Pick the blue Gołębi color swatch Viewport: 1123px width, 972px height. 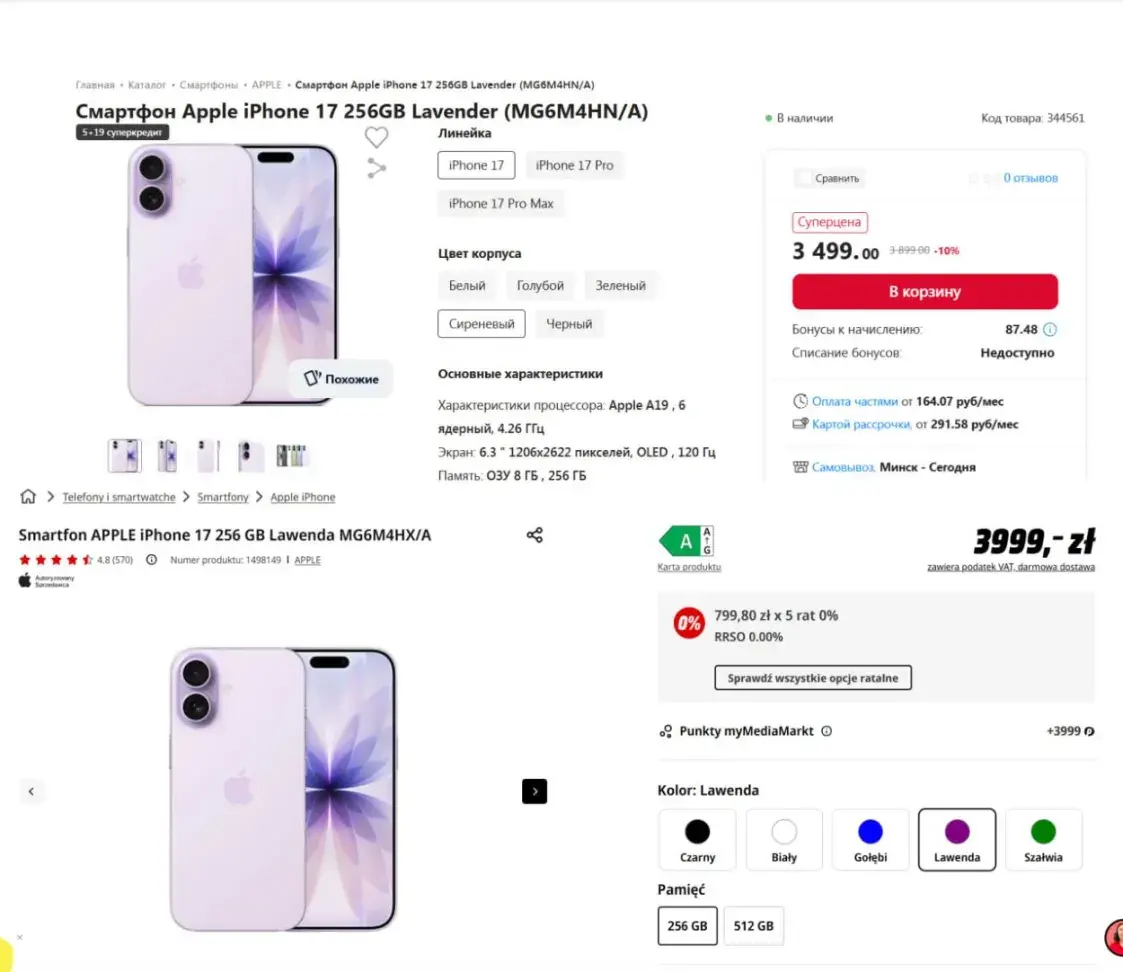[870, 839]
